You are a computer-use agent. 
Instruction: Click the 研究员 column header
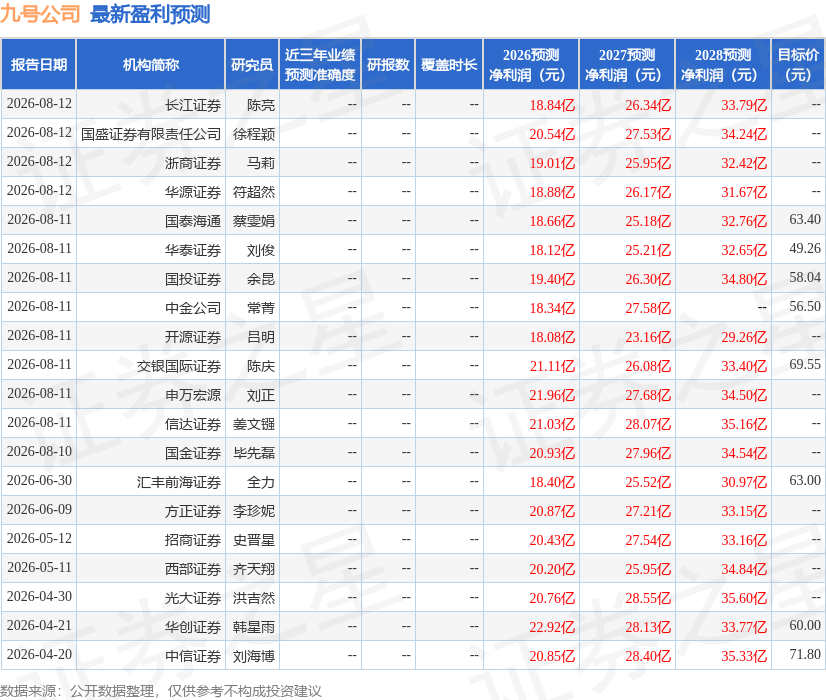pos(252,64)
